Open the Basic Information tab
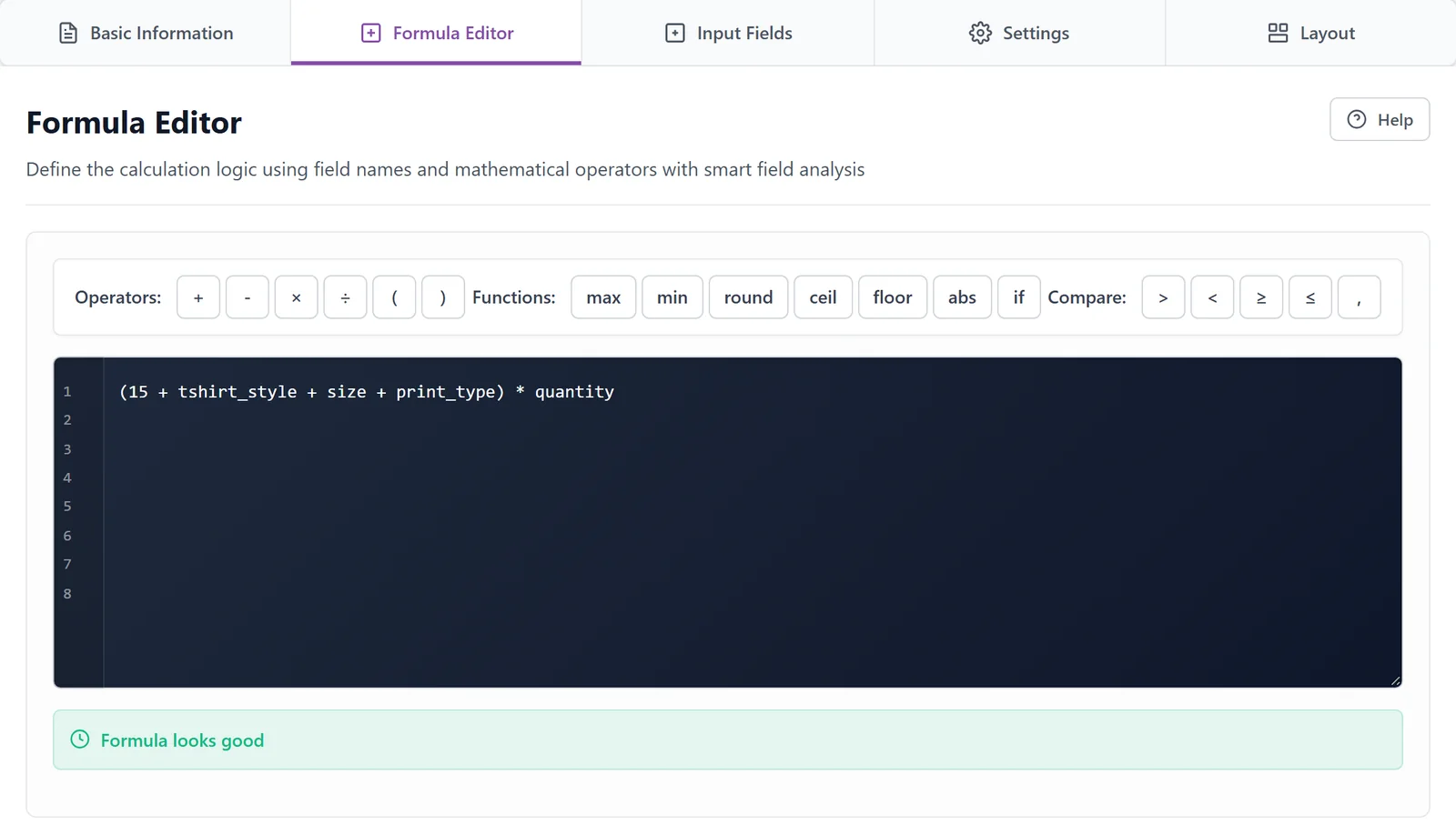 pyautogui.click(x=146, y=33)
